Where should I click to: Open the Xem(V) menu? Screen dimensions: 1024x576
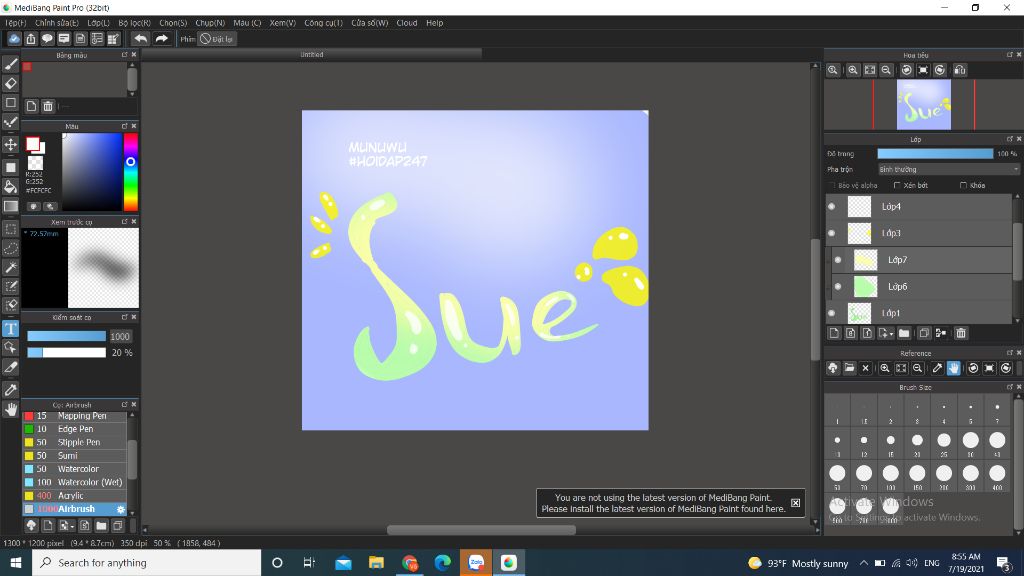click(283, 23)
